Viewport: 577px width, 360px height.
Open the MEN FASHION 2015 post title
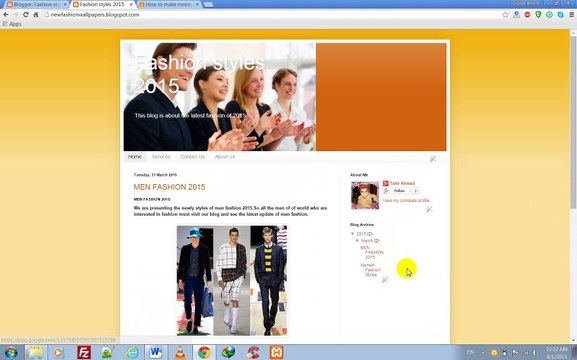169,187
